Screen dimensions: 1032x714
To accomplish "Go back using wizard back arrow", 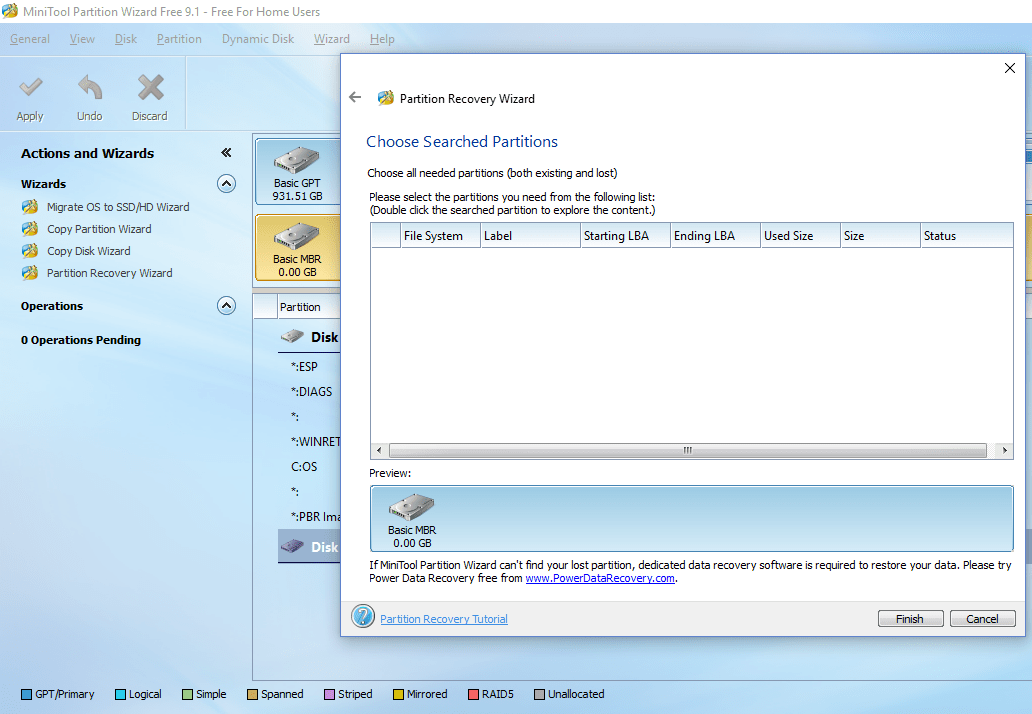I will (355, 97).
